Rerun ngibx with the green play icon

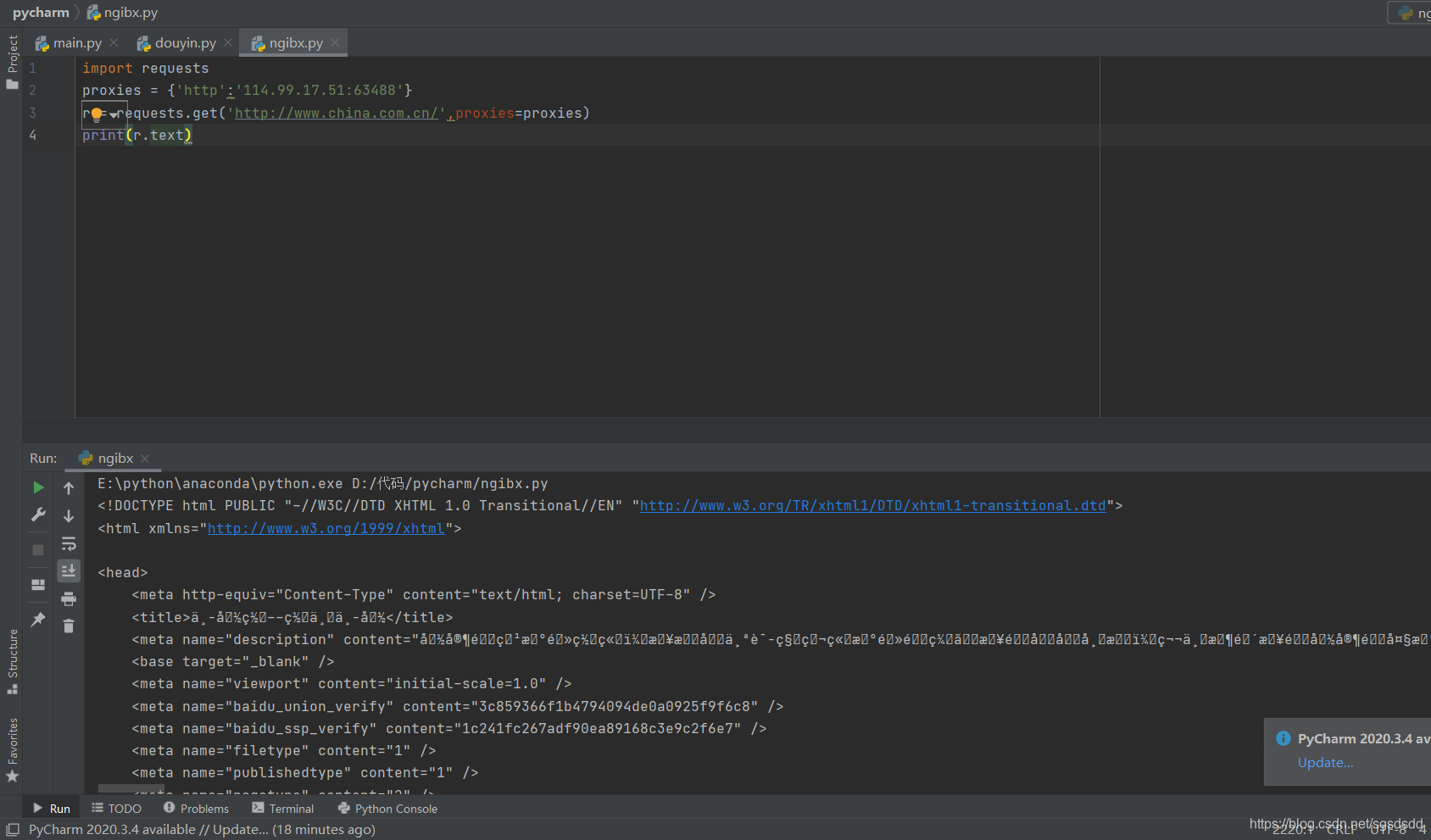(38, 487)
